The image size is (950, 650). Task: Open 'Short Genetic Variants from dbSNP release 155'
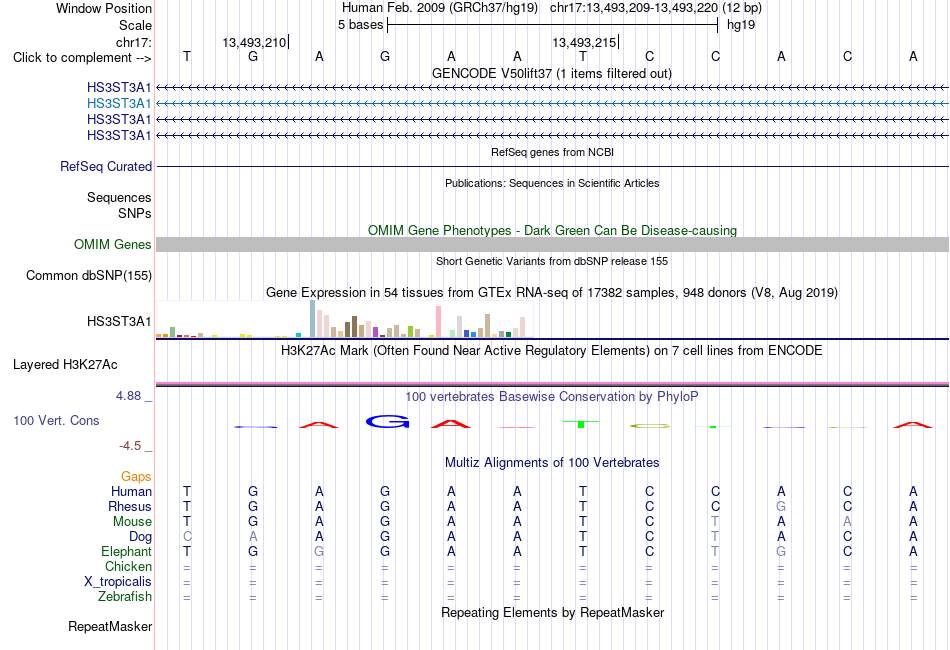pyautogui.click(x=552, y=261)
